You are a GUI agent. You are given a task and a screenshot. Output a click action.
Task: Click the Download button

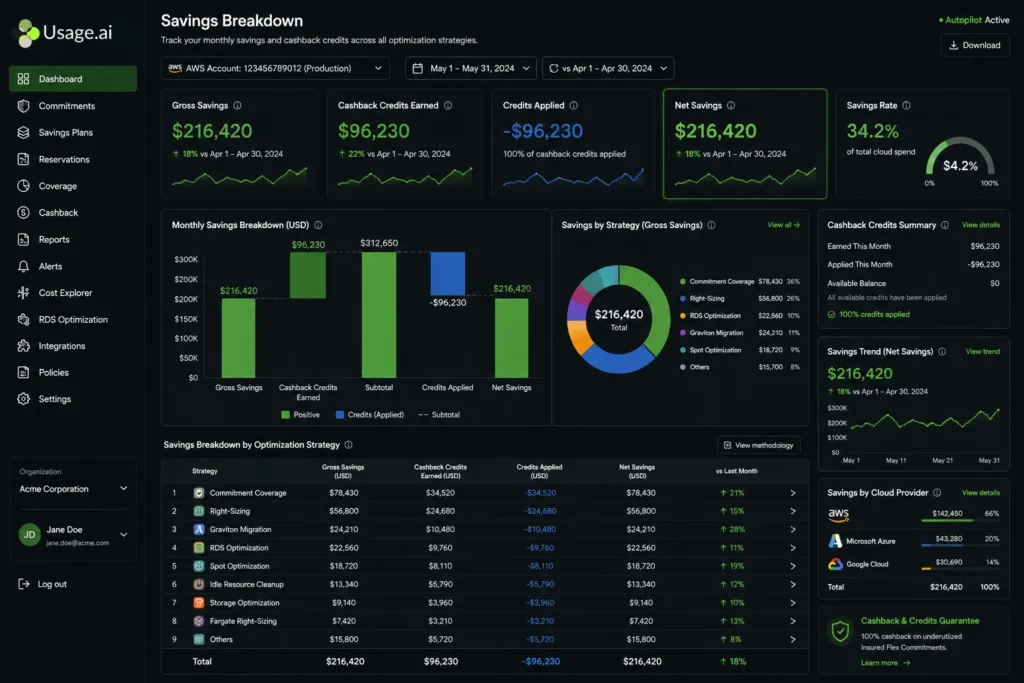[974, 45]
